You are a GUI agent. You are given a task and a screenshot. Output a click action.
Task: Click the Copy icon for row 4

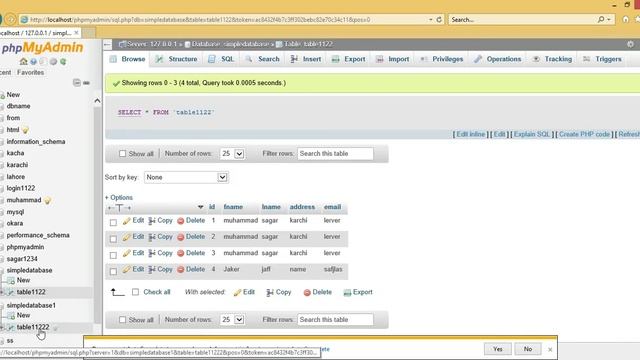tap(152, 270)
